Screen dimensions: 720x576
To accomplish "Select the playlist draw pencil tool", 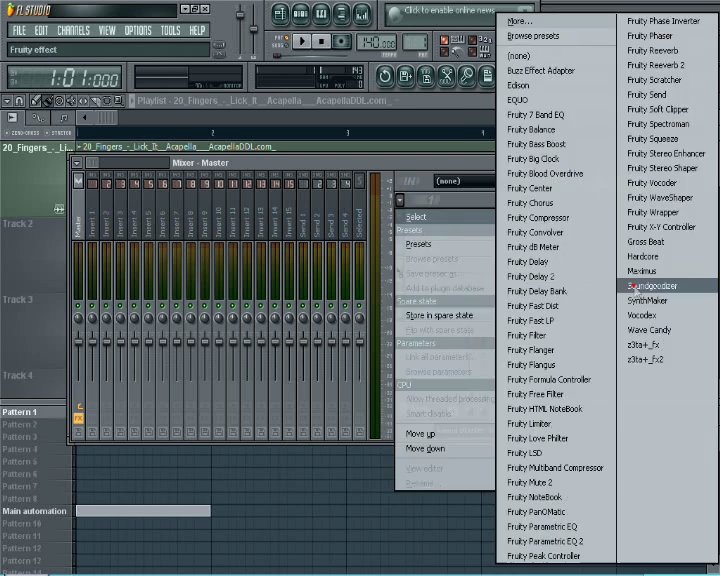I will point(35,101).
